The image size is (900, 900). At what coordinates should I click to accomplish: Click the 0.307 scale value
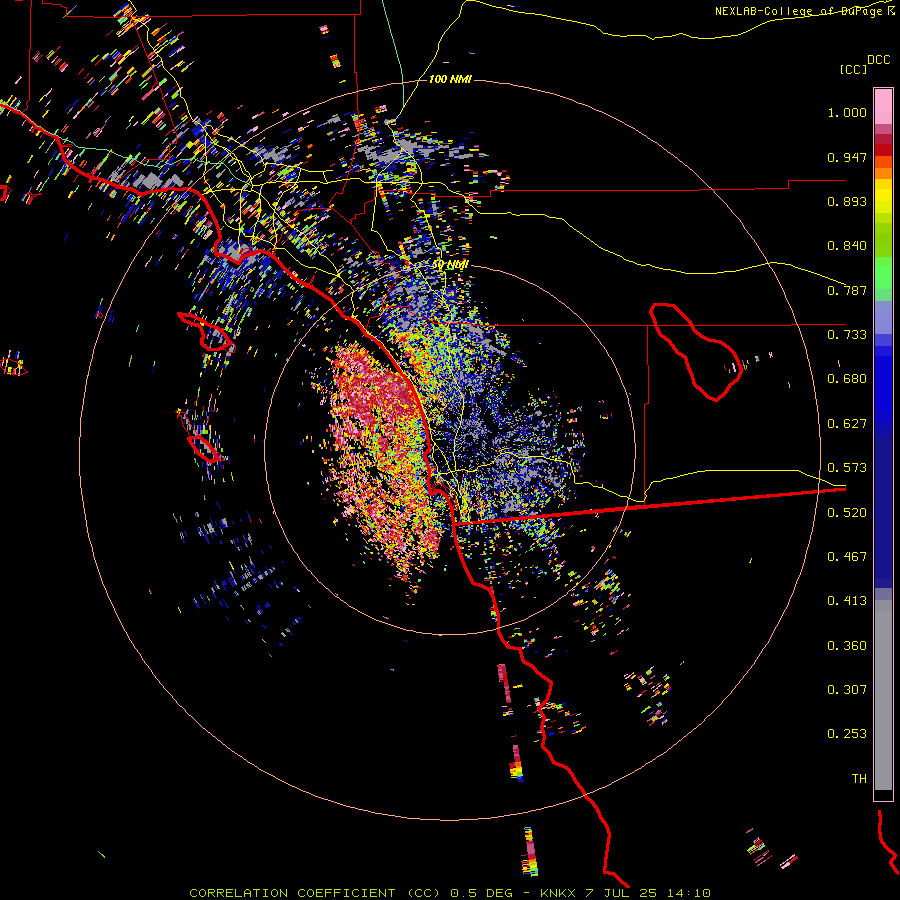click(x=847, y=690)
